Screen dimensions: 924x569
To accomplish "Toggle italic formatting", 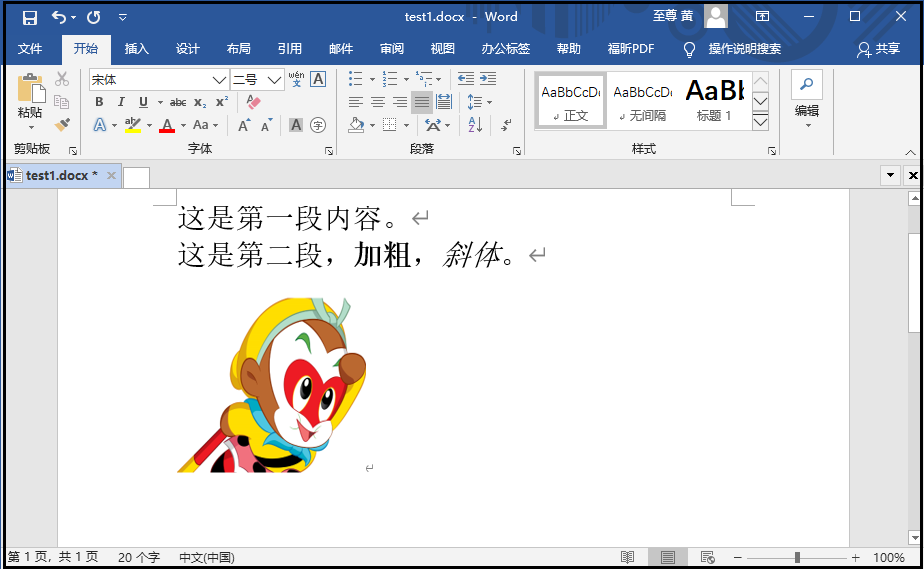I will (121, 102).
